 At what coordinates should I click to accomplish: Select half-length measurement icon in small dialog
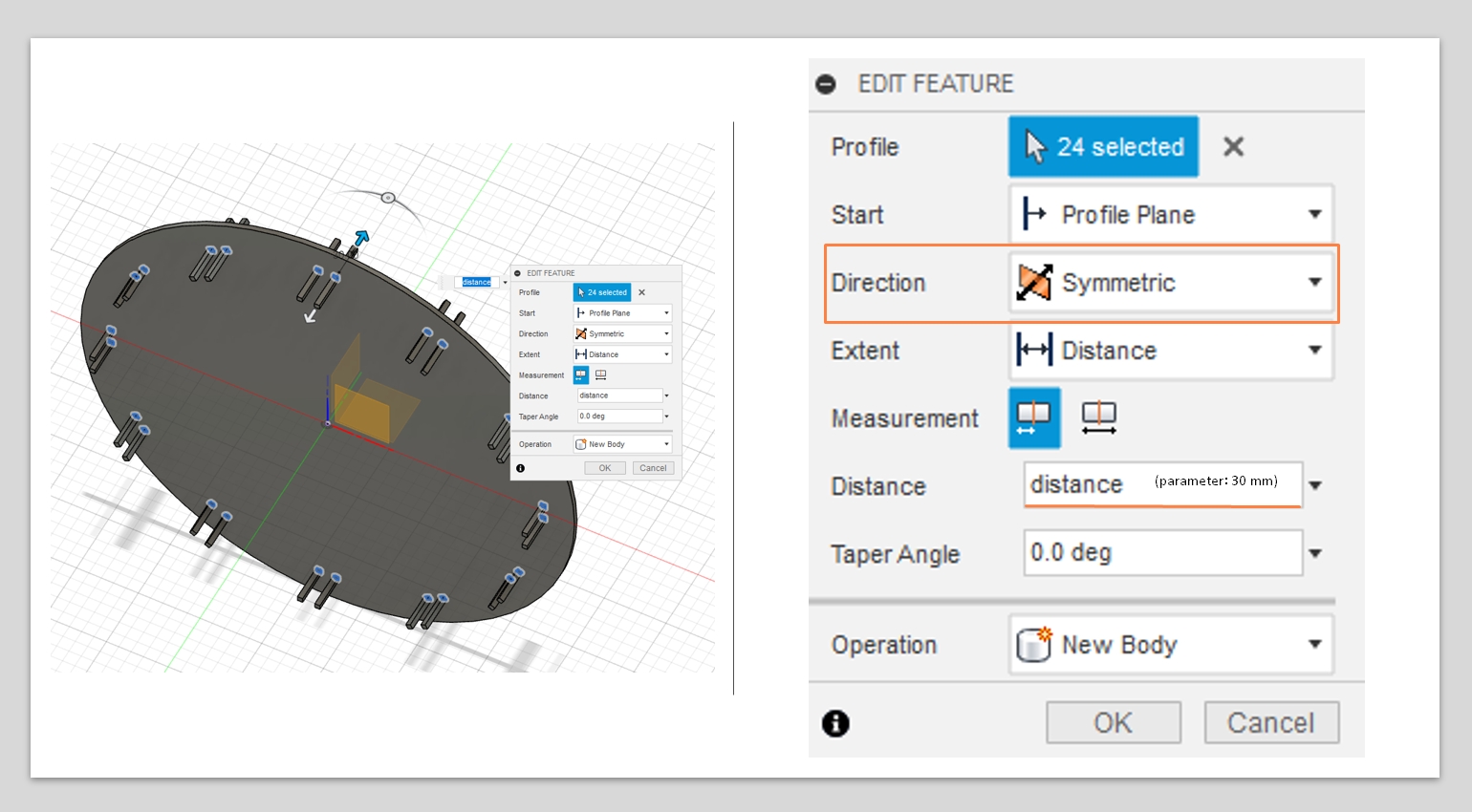581,374
